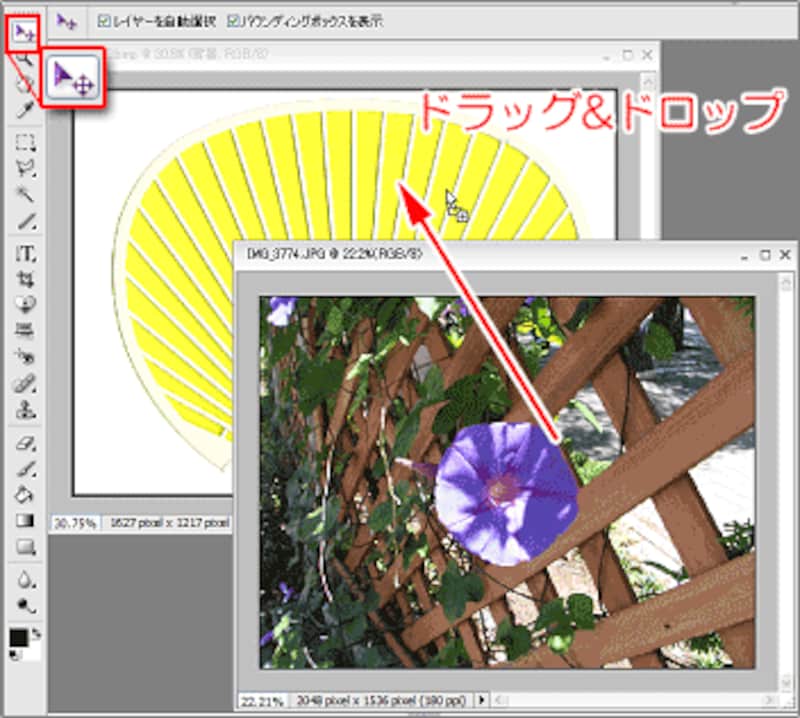Toggle the レイヤーを自動選択 checkbox
The image size is (800, 718).
105,20
